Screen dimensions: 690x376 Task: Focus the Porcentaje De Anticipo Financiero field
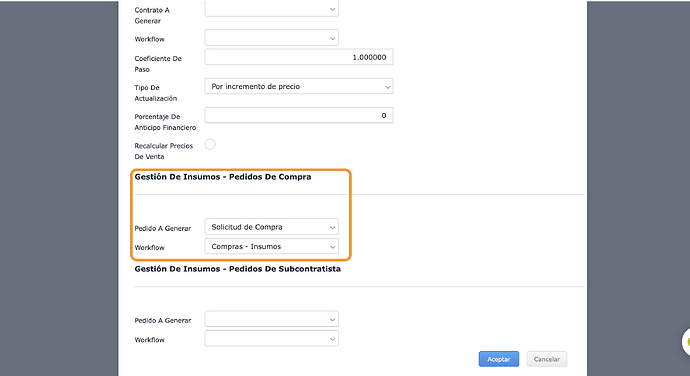pos(299,115)
